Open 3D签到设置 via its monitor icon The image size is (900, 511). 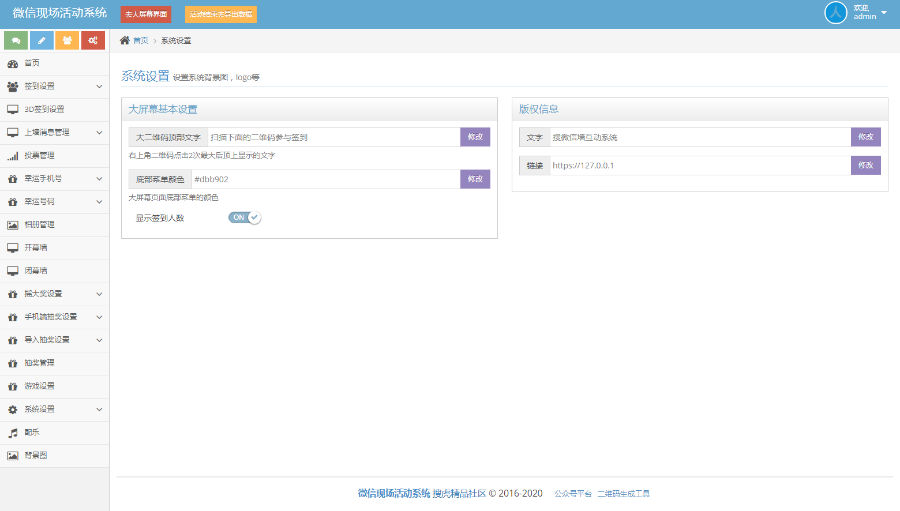pos(13,109)
